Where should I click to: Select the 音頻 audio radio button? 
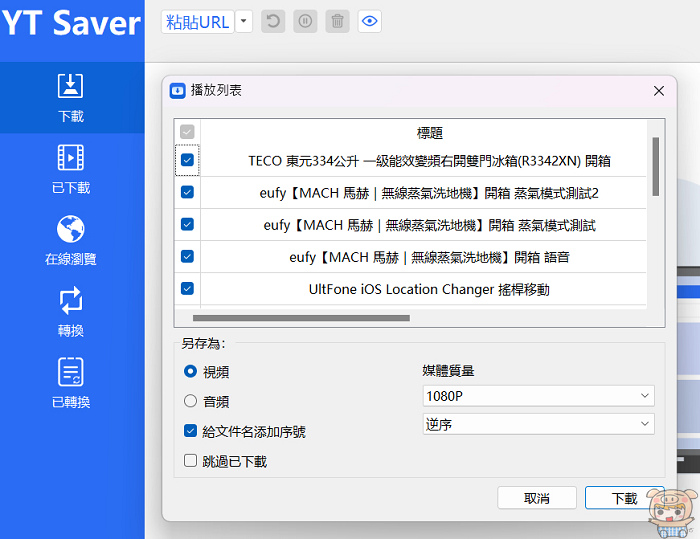pyautogui.click(x=190, y=401)
